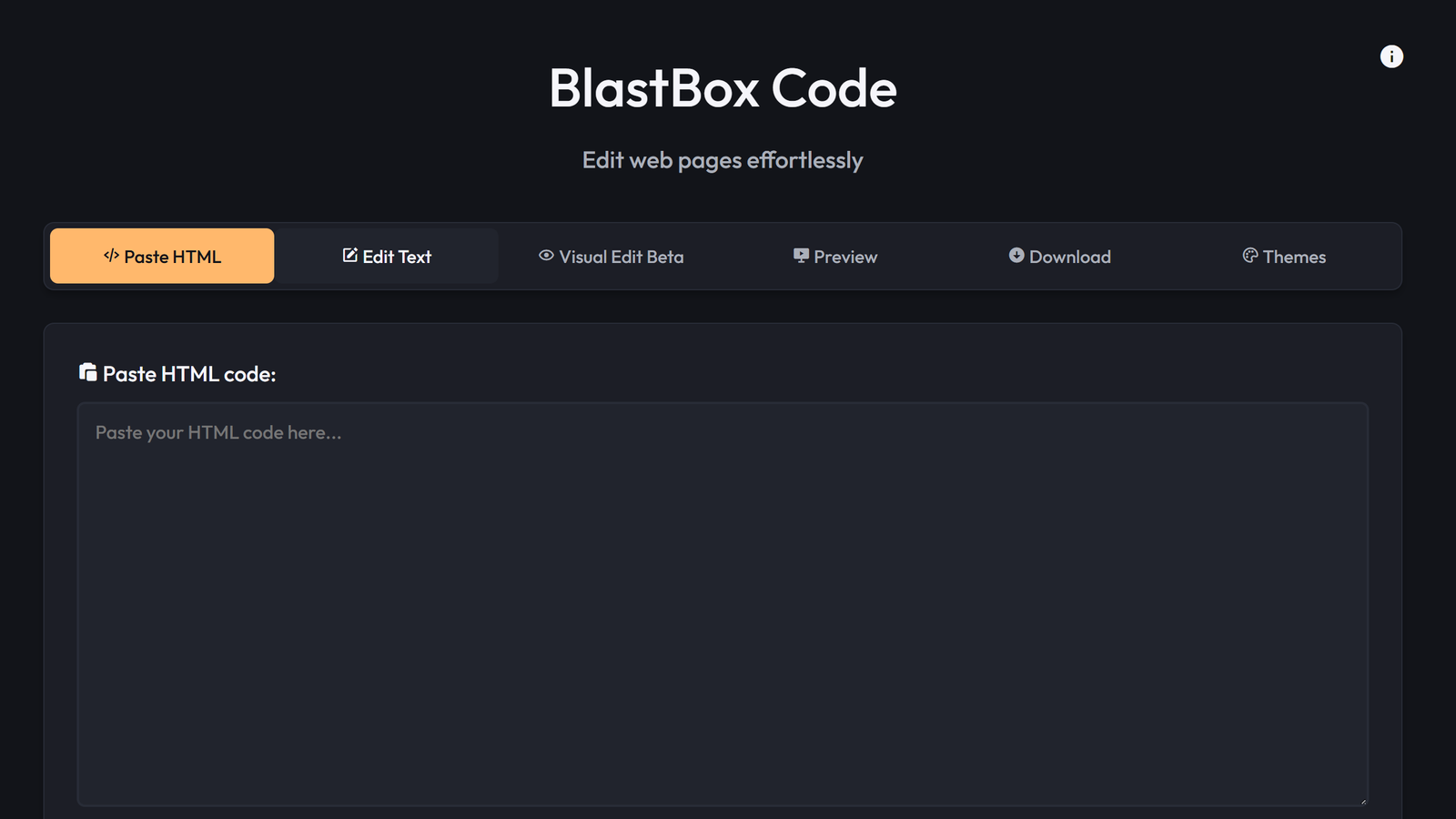1456x819 pixels.
Task: Click the Download option
Action: (x=1058, y=256)
